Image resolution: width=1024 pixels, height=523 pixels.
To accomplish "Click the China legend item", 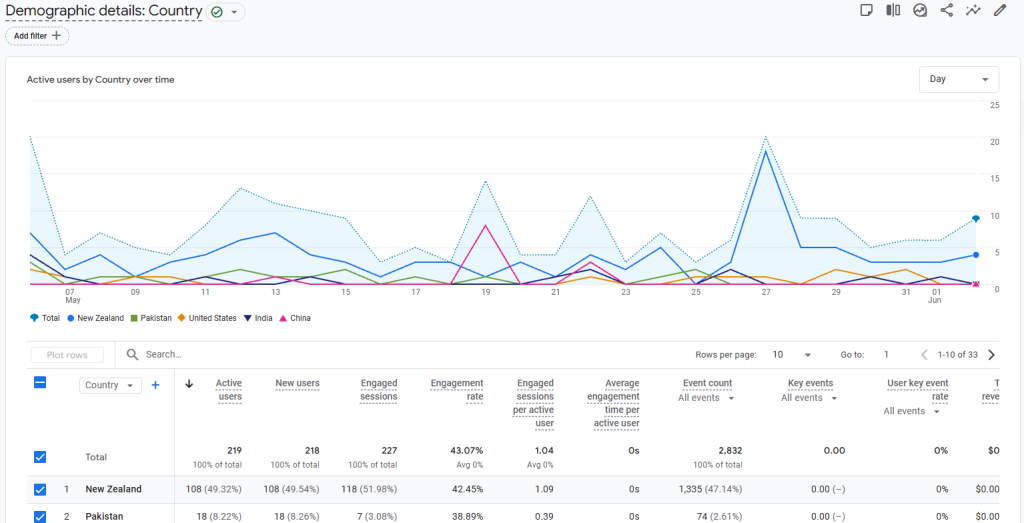I will [295, 318].
